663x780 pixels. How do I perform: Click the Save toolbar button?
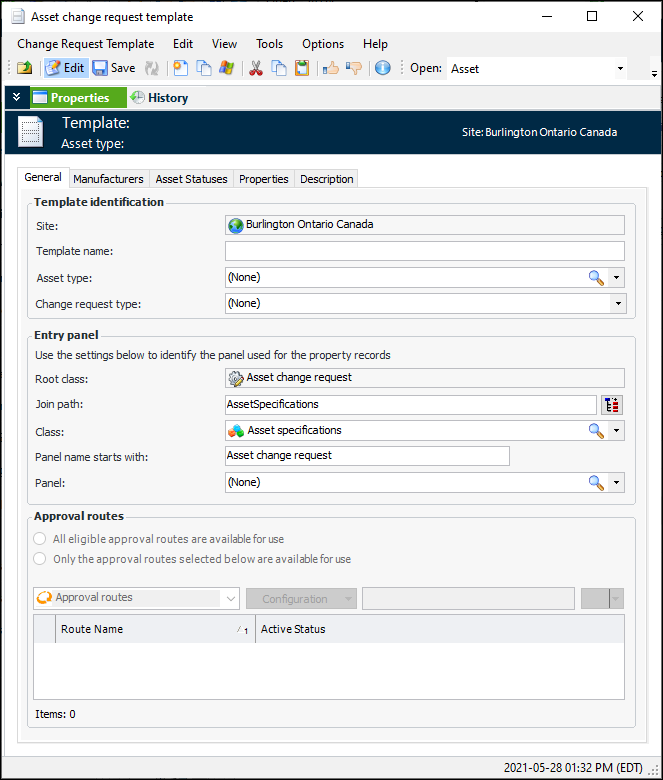coord(114,68)
